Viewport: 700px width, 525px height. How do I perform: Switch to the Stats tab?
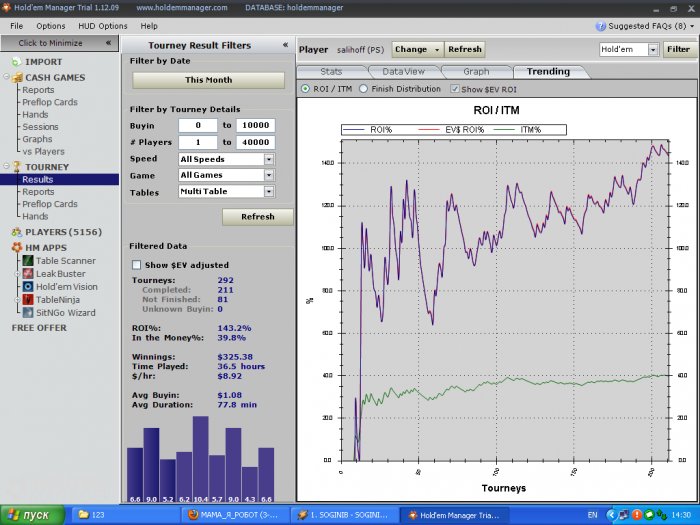(x=331, y=72)
